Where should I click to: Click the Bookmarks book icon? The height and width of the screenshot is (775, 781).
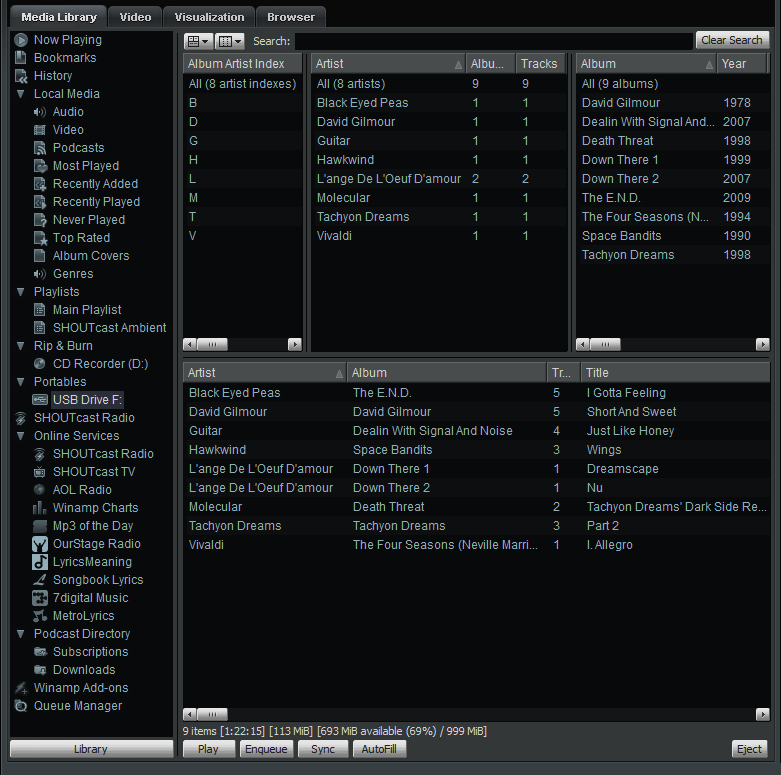(x=20, y=58)
